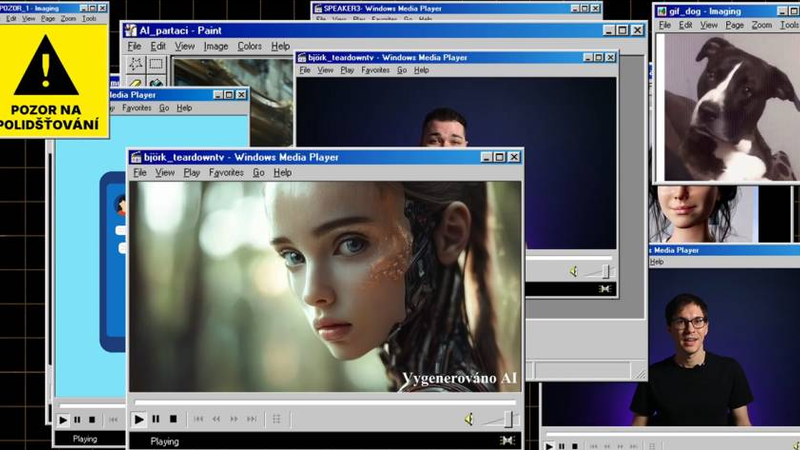Pause playback in the front björk_teardowntv player
Viewport: 800px width, 450px height.
156,419
